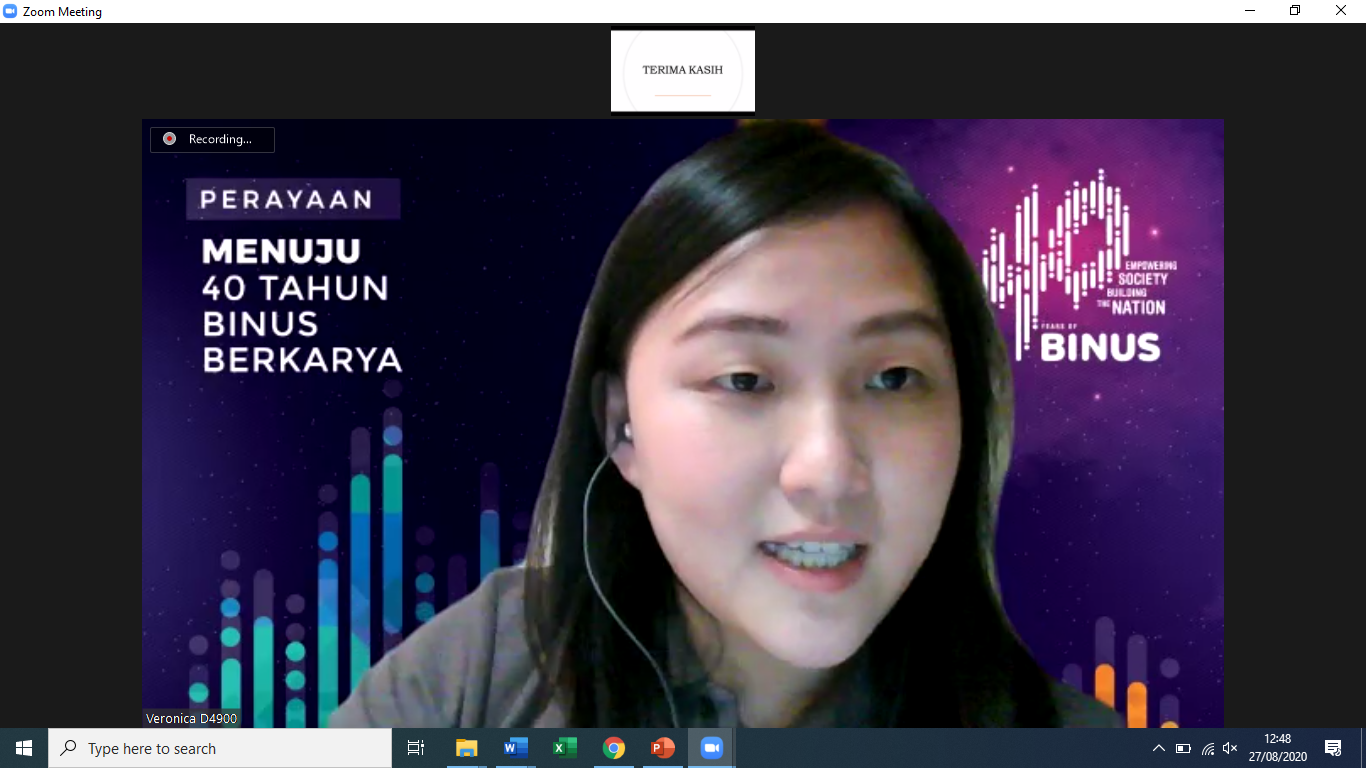Expand the hidden system tray icons

tap(1158, 748)
